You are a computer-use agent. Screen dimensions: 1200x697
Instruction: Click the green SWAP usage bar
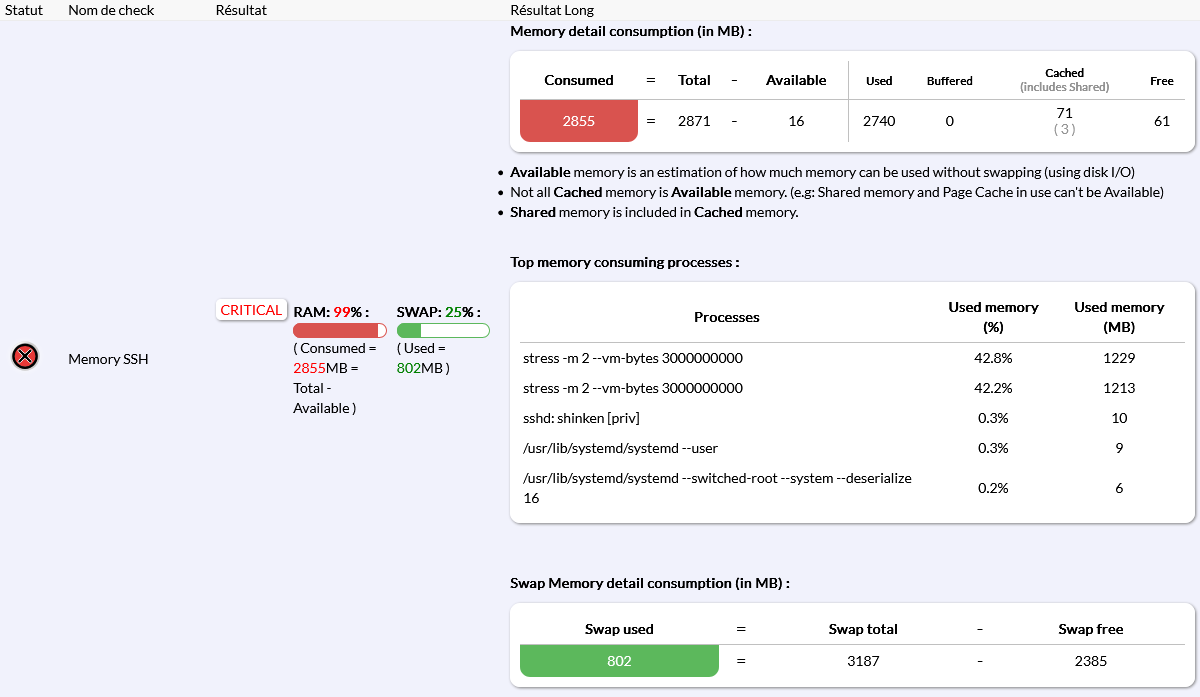442,330
